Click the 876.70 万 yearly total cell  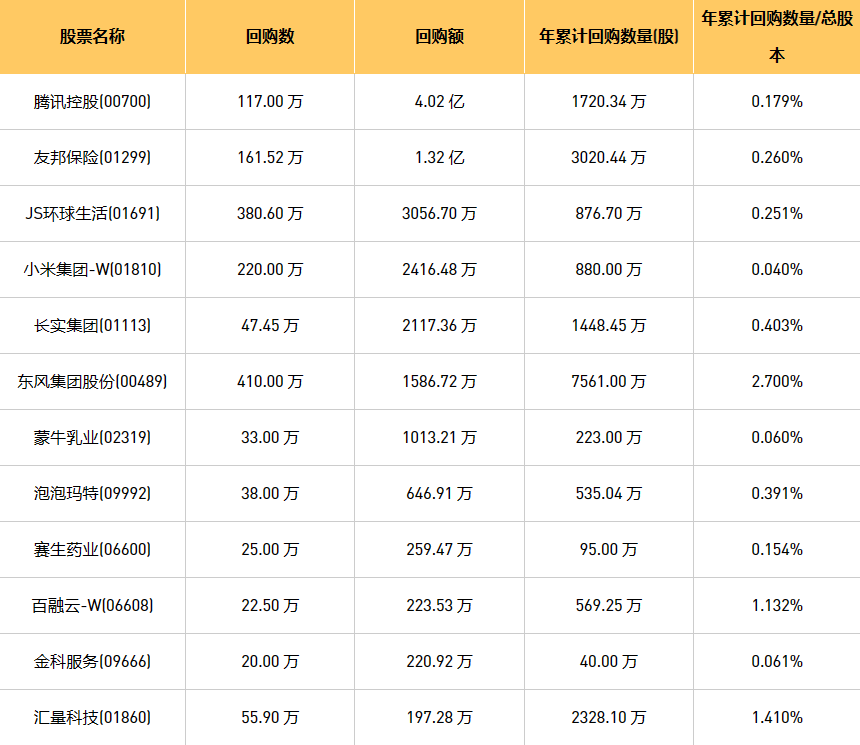609,213
